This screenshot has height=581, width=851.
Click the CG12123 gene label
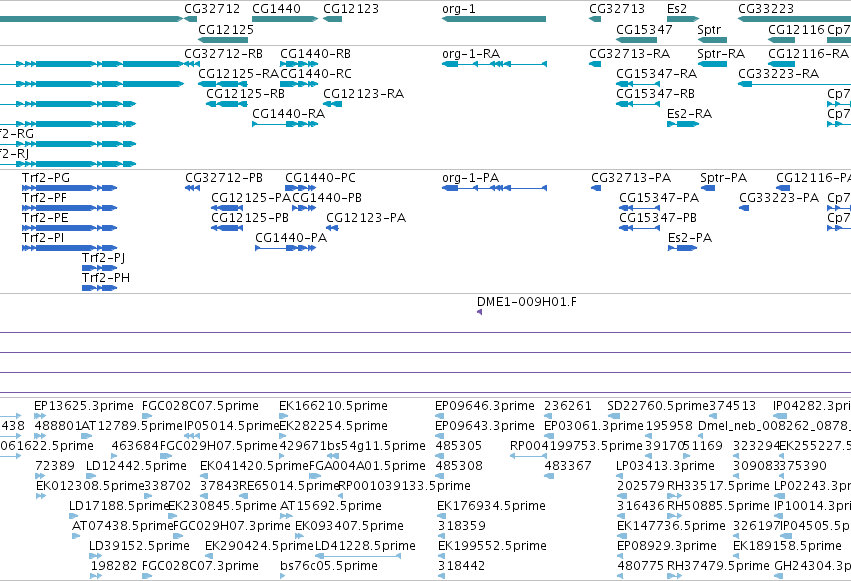tap(351, 9)
